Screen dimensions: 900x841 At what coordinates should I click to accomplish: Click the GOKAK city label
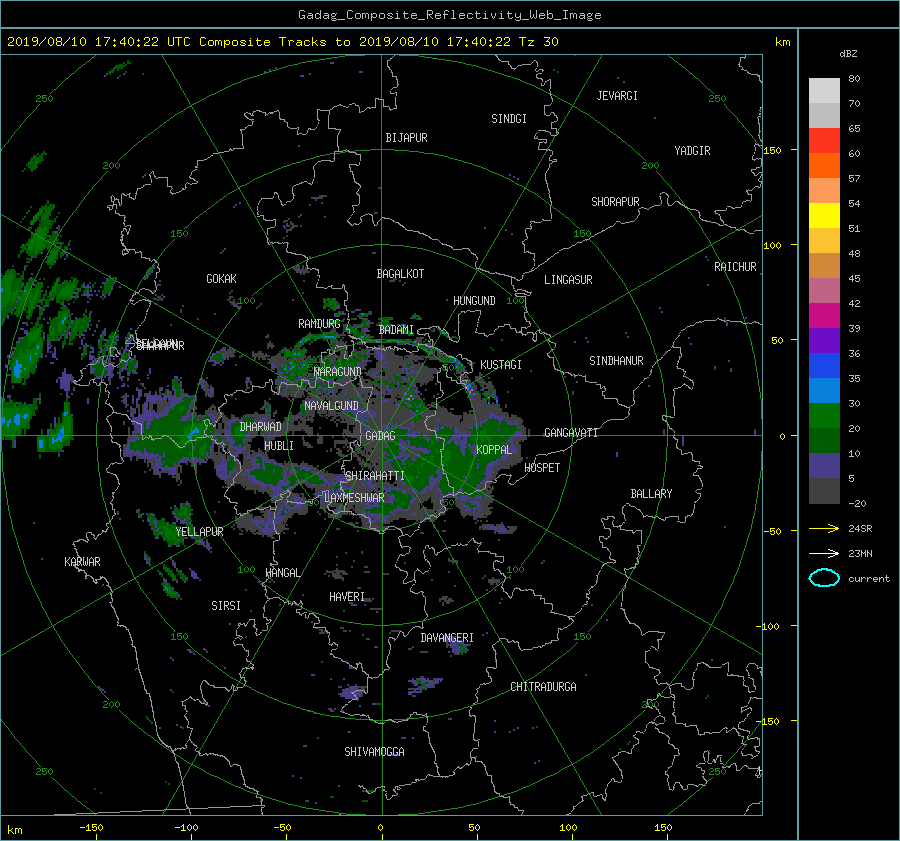(222, 279)
